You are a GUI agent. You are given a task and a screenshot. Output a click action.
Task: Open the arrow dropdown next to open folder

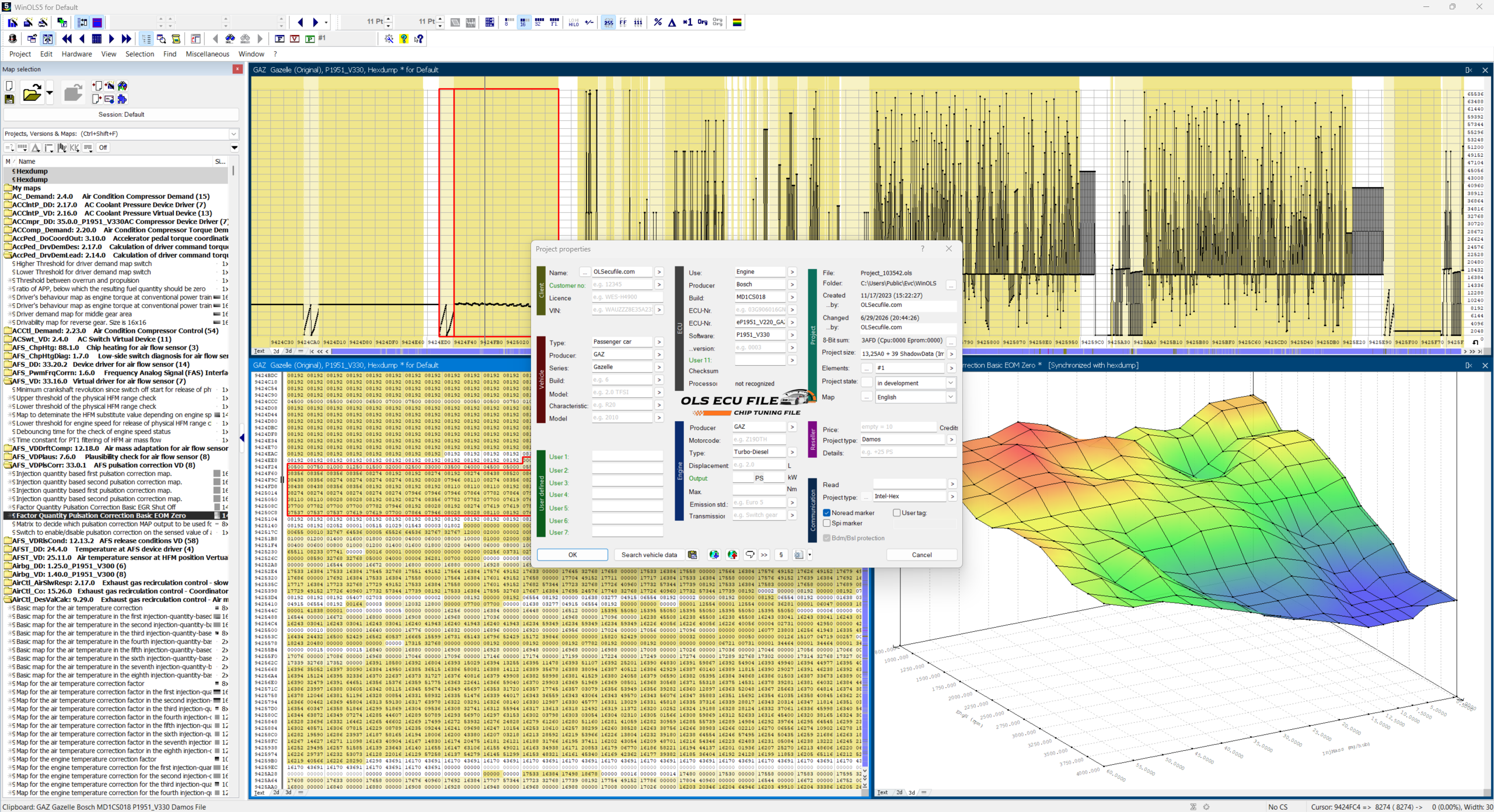pyautogui.click(x=49, y=93)
